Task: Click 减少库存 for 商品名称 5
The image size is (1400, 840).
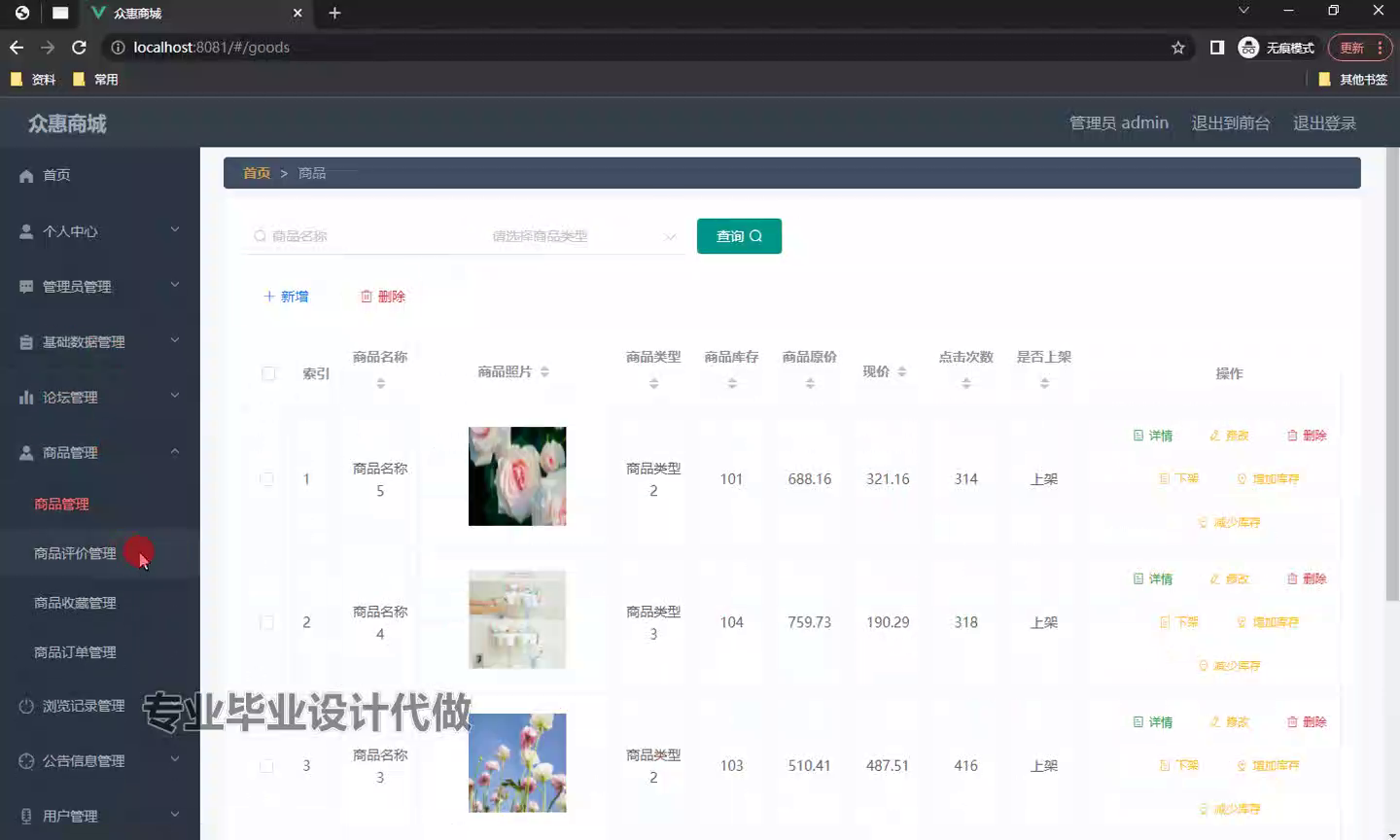Action: (1229, 522)
